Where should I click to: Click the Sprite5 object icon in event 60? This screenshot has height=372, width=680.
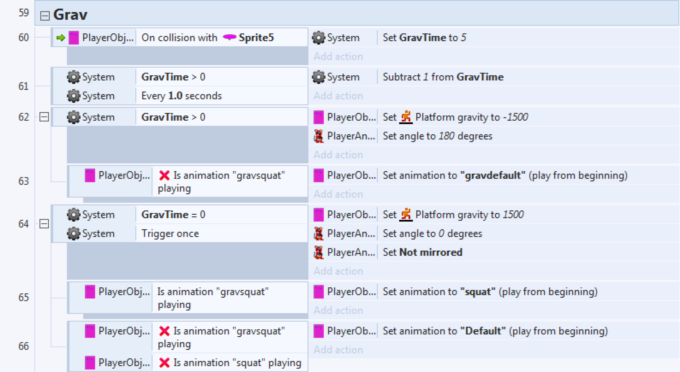tap(229, 38)
